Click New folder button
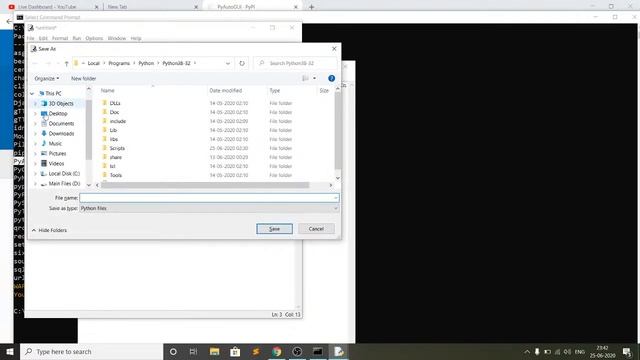The width and height of the screenshot is (640, 360). click(83, 78)
